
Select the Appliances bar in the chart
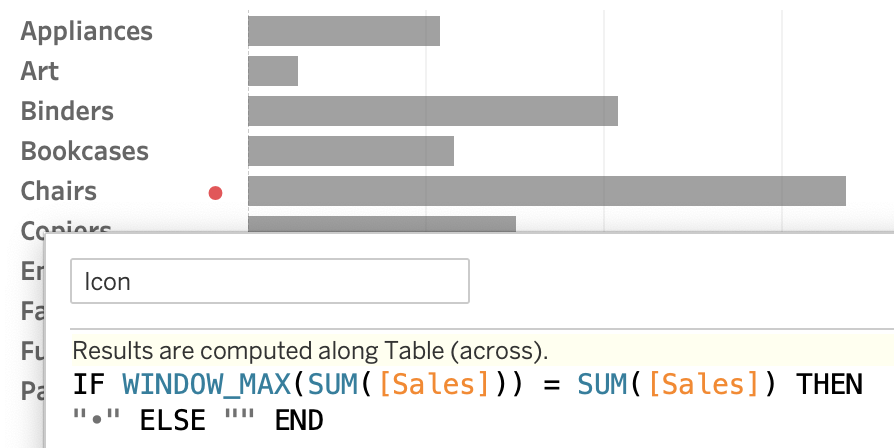click(344, 31)
